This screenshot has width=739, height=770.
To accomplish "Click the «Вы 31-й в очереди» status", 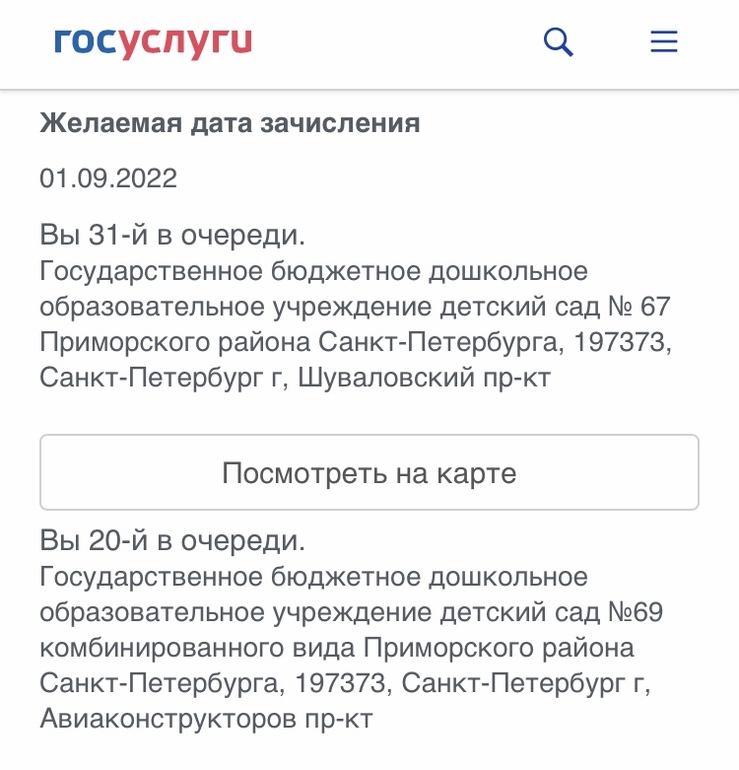I will pyautogui.click(x=173, y=236).
